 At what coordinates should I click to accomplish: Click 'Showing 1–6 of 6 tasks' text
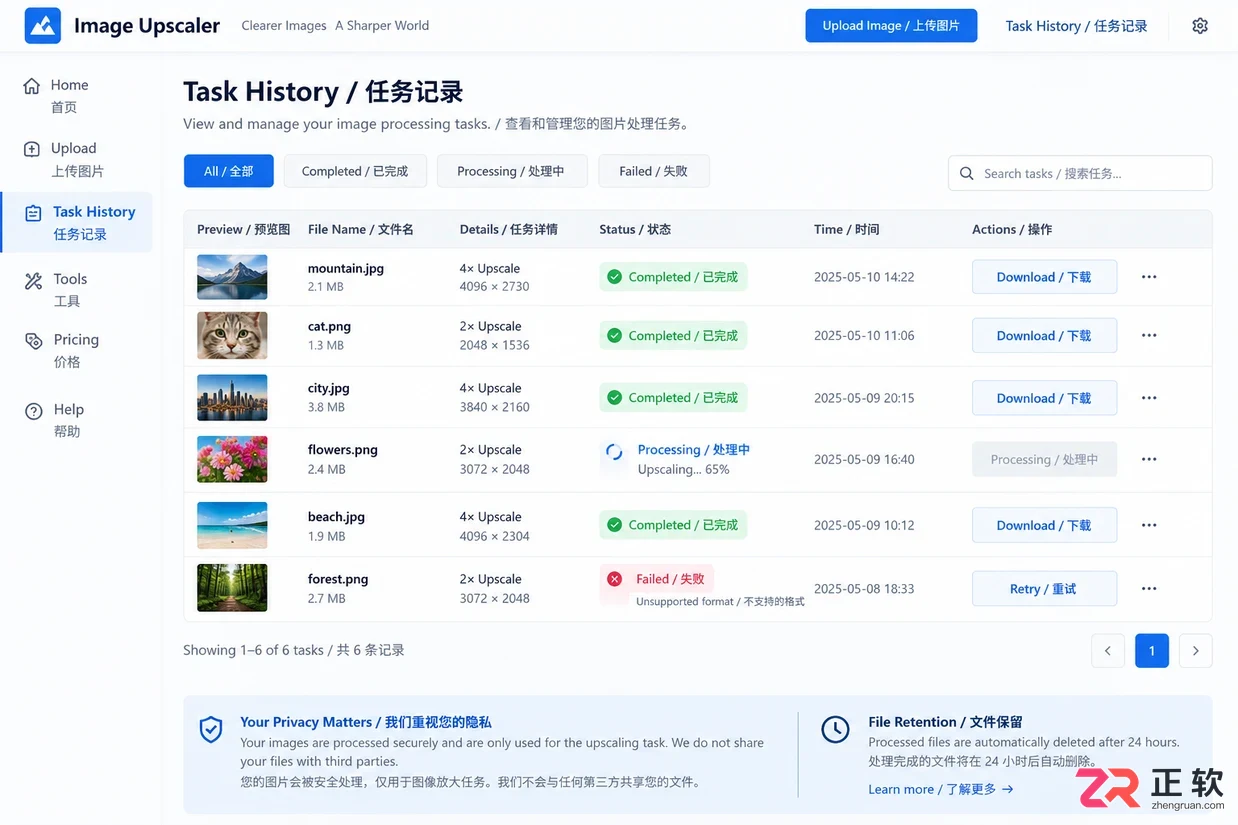pos(294,650)
